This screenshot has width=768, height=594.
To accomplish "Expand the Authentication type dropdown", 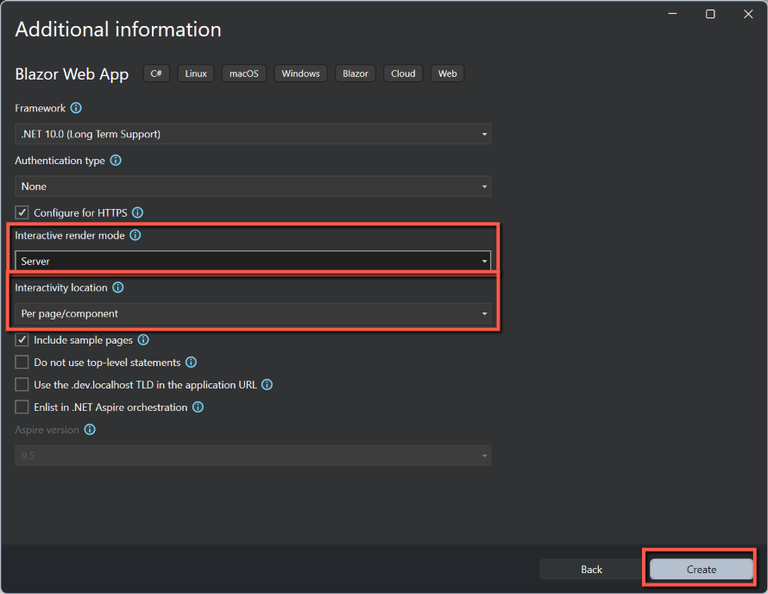I will [253, 186].
